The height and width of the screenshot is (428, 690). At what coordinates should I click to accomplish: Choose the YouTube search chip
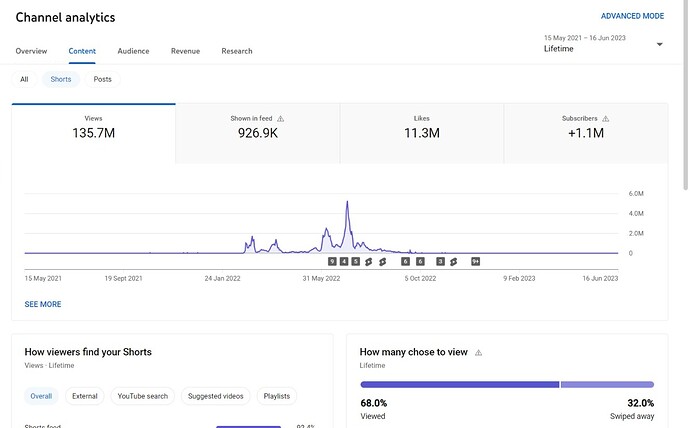pyautogui.click(x=143, y=396)
